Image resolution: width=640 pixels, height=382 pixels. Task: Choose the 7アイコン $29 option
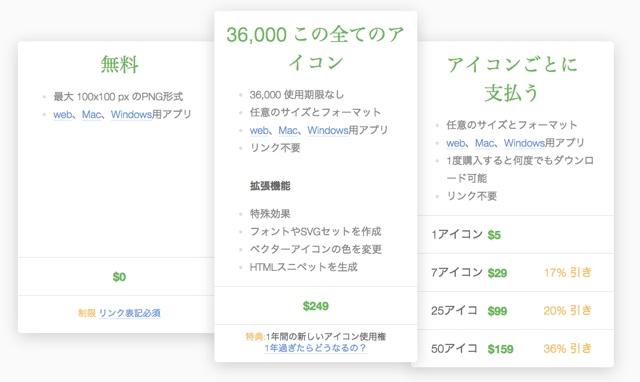click(516, 273)
